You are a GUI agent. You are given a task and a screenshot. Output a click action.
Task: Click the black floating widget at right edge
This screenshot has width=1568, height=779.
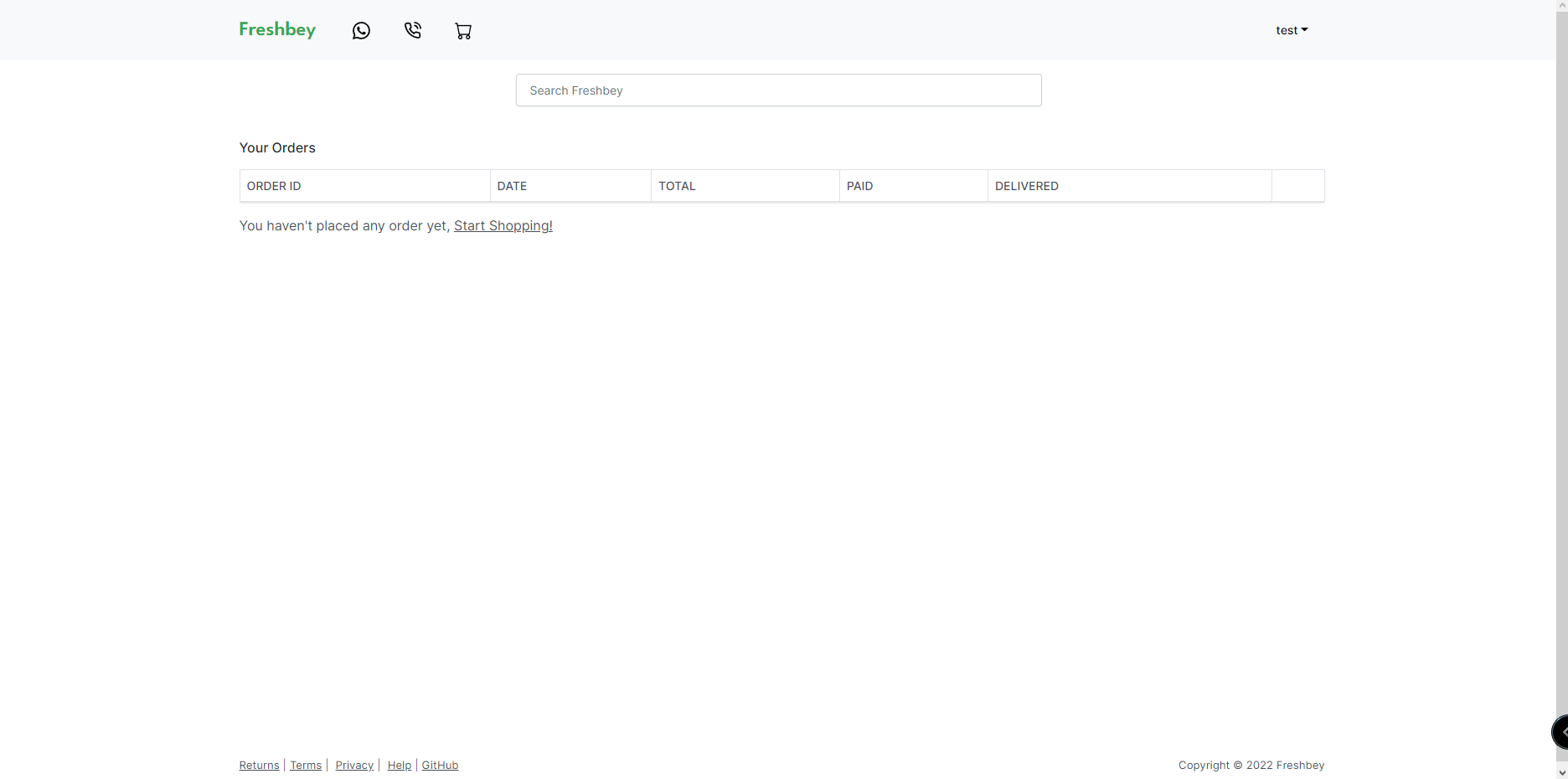coord(1560,732)
